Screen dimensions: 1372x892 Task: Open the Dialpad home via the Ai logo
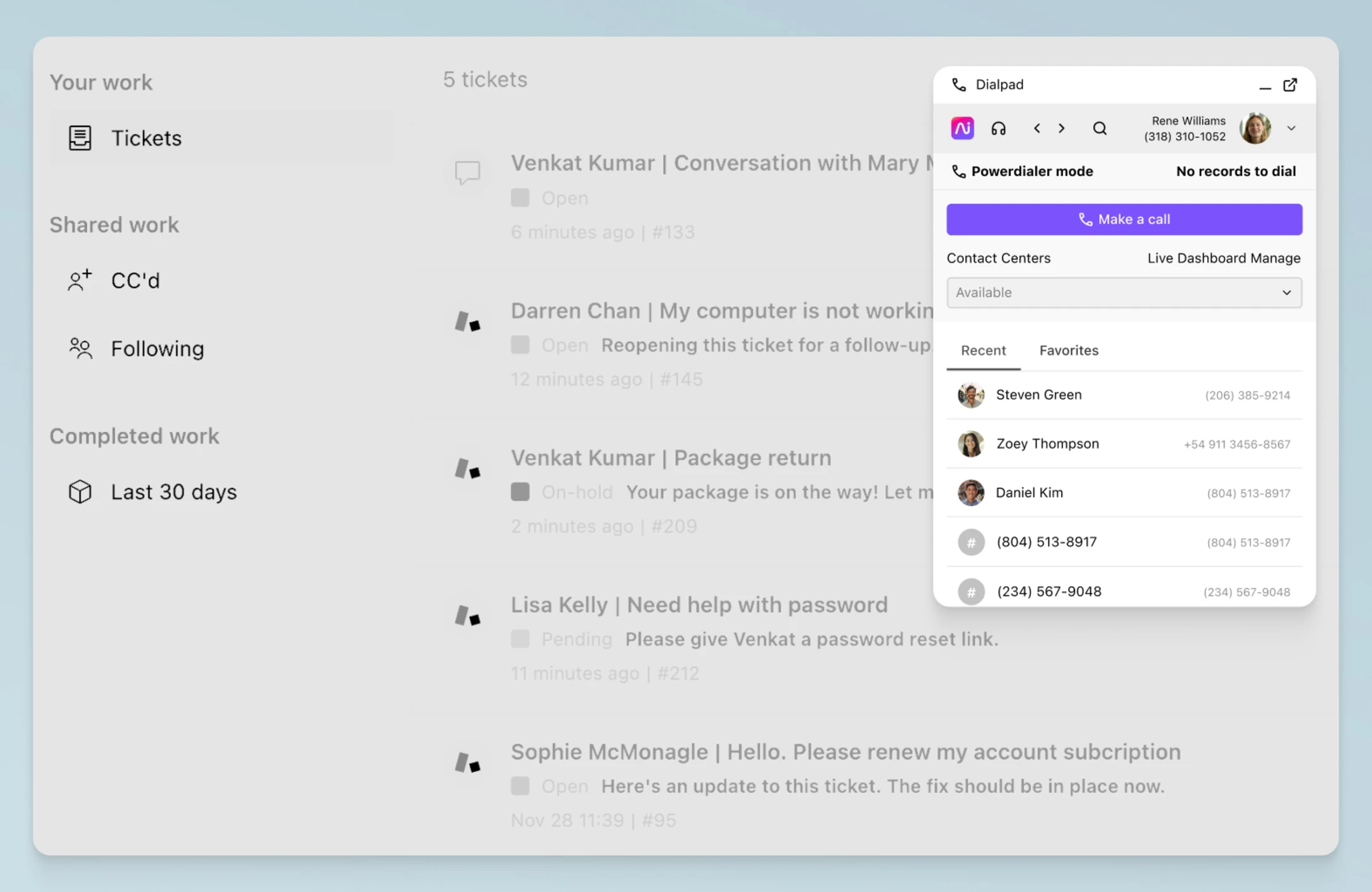click(x=962, y=128)
